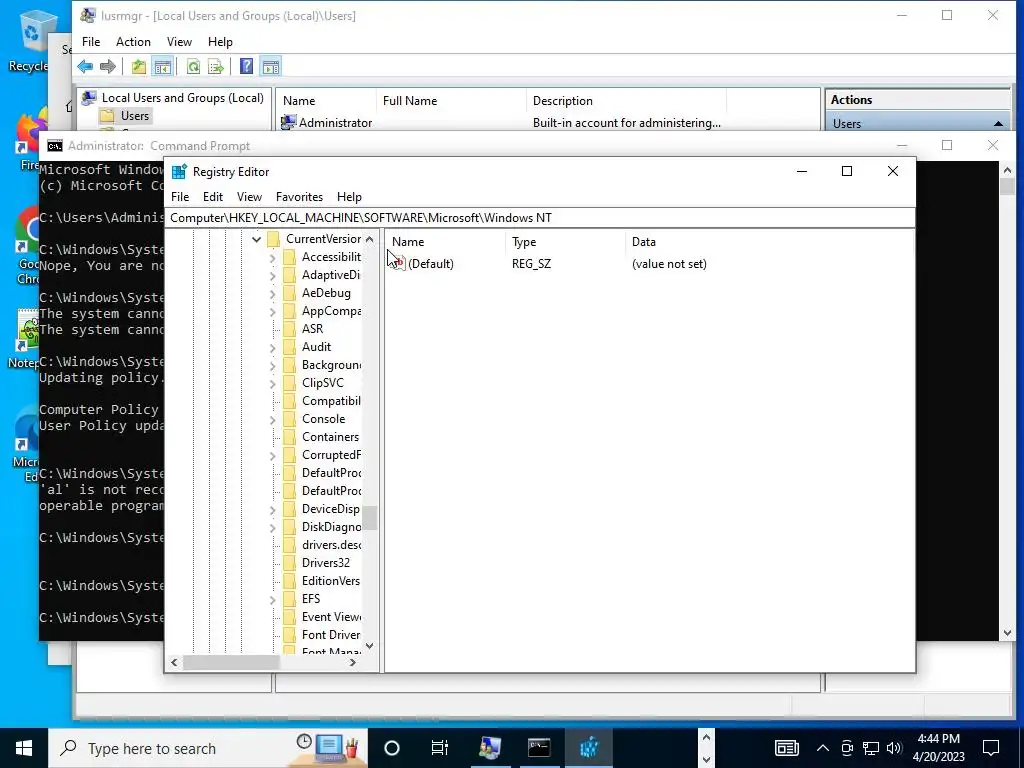Switch to lusrmgr taskbar icon

tap(489, 748)
